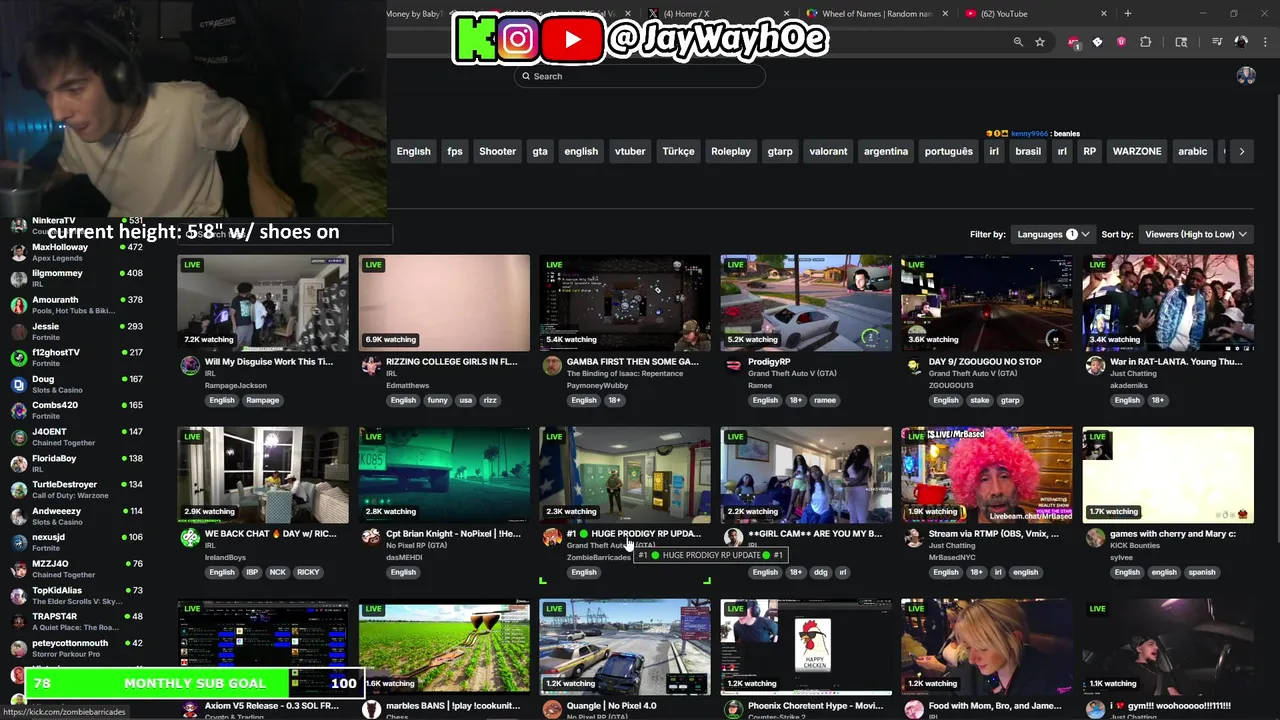Select the português category chip

point(949,151)
